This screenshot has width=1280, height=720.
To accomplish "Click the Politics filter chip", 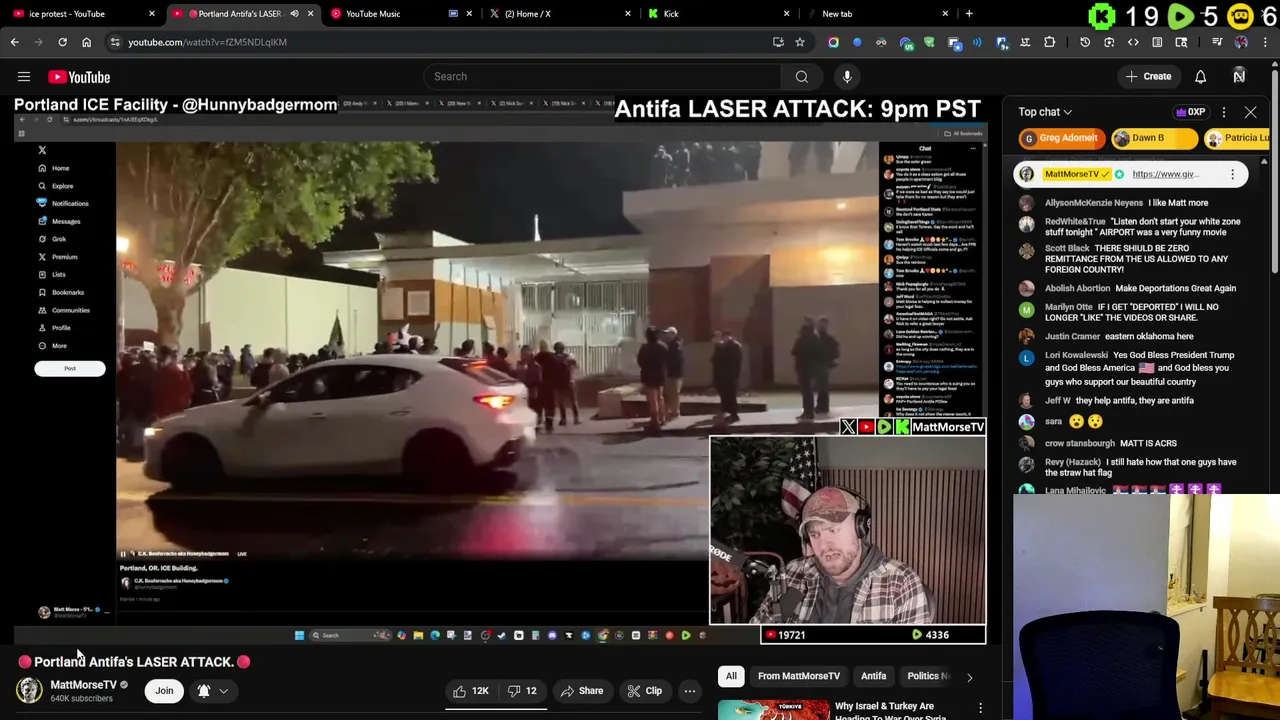I will tap(924, 677).
